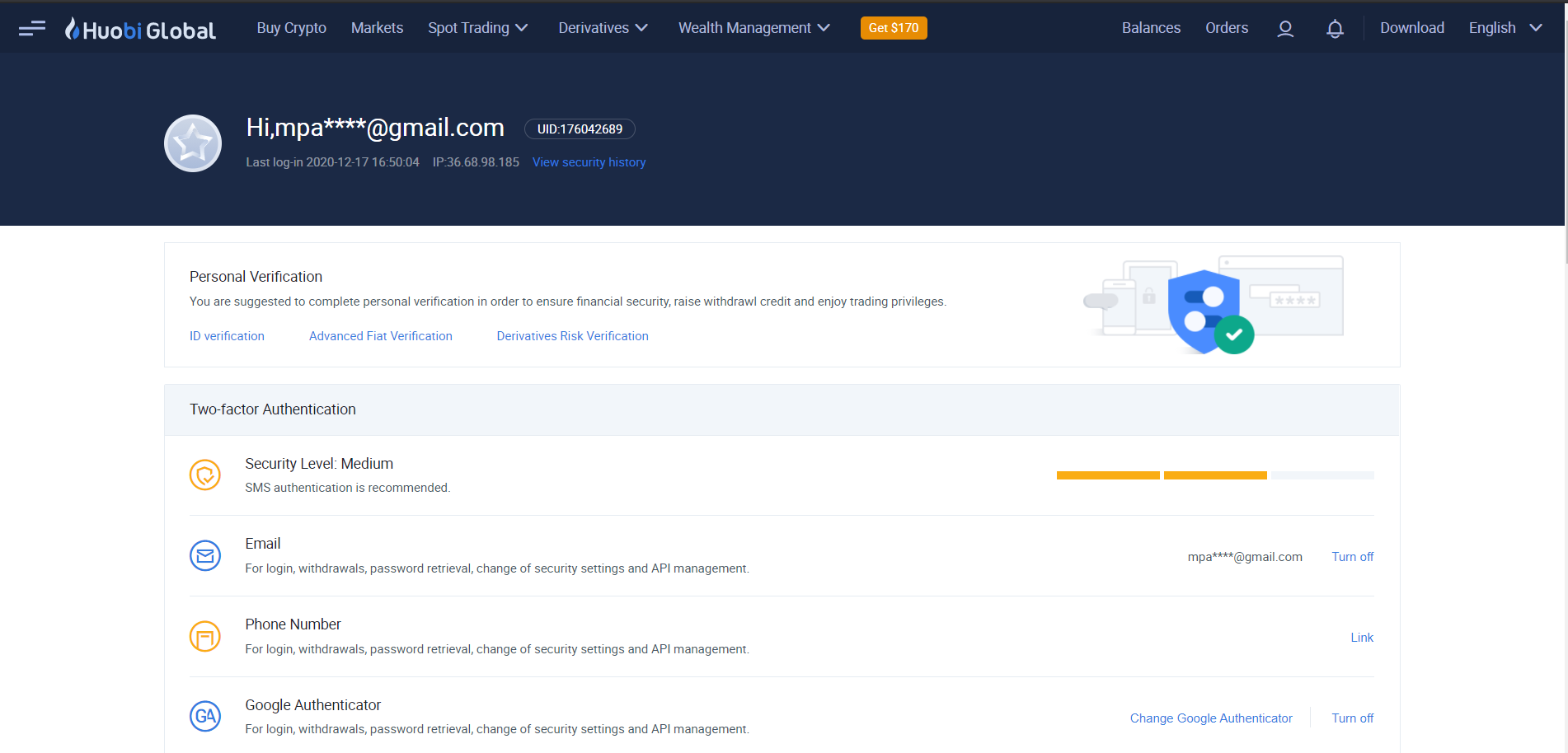Click SMS authentication is recommended text
Viewport: 1568px width, 753px height.
[347, 488]
